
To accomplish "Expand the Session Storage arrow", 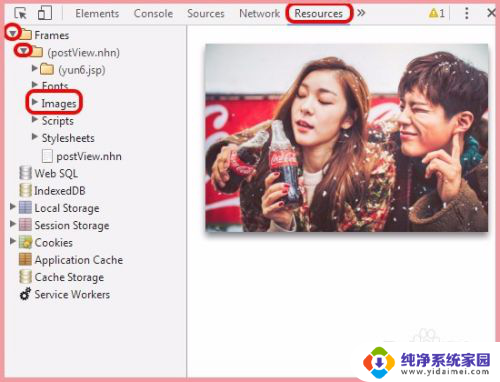I will pyautogui.click(x=13, y=223).
